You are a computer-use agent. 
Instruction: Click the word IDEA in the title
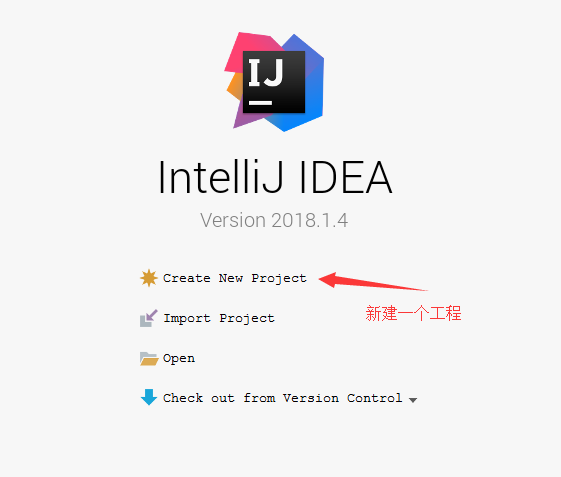point(346,177)
